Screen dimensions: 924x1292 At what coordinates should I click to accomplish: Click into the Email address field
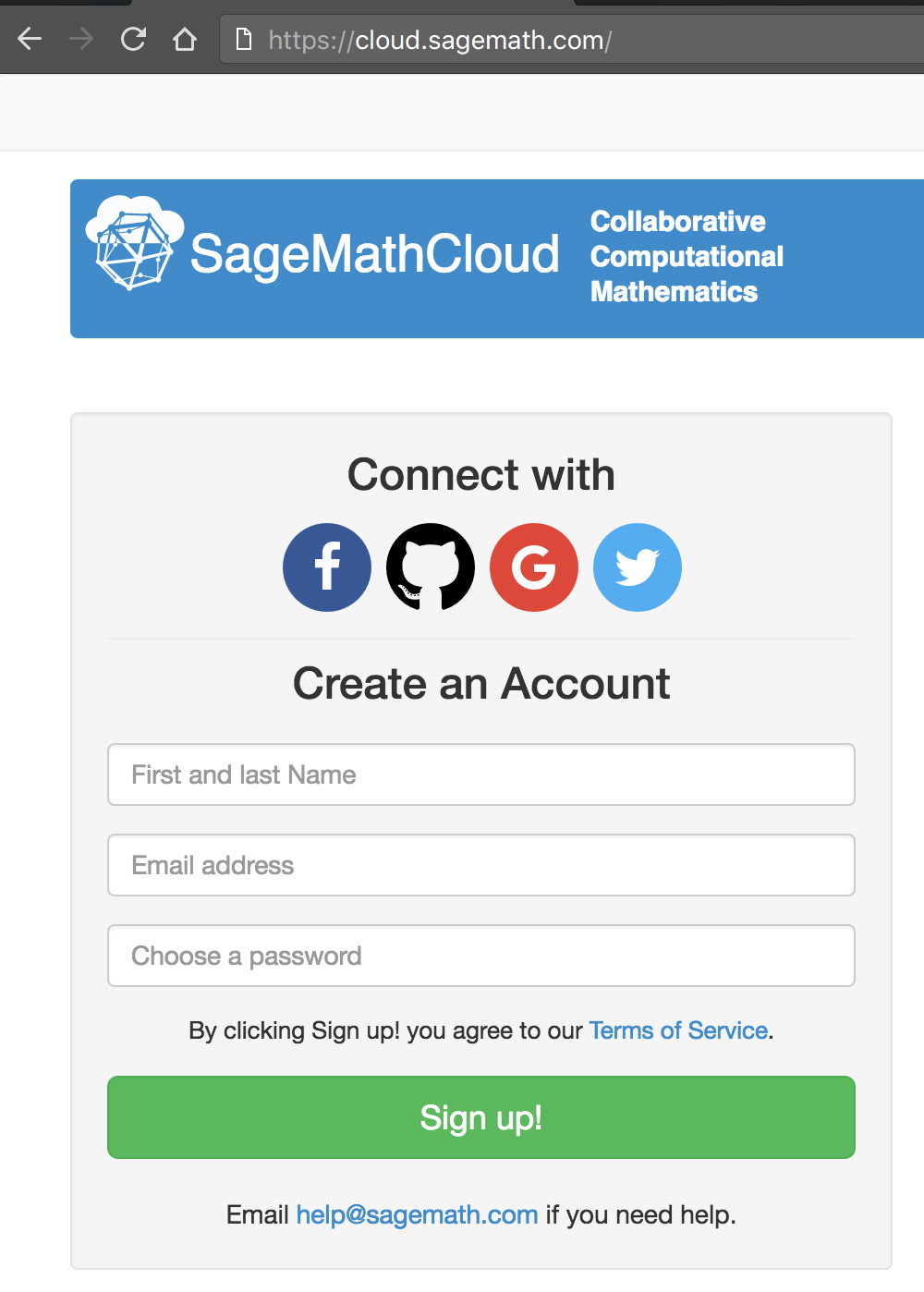(x=480, y=865)
